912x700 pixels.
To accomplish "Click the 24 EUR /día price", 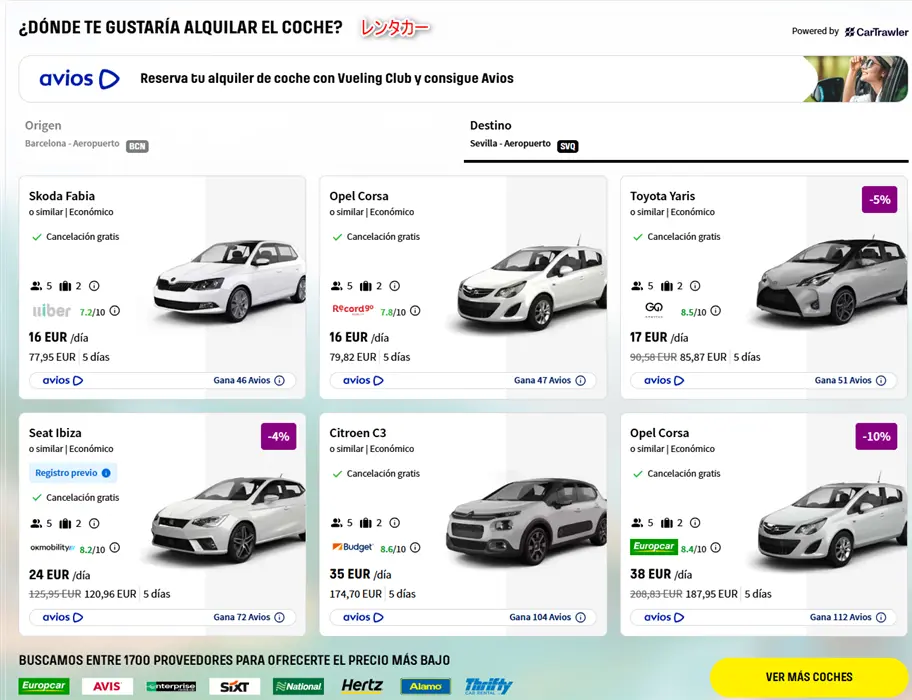I will point(59,575).
